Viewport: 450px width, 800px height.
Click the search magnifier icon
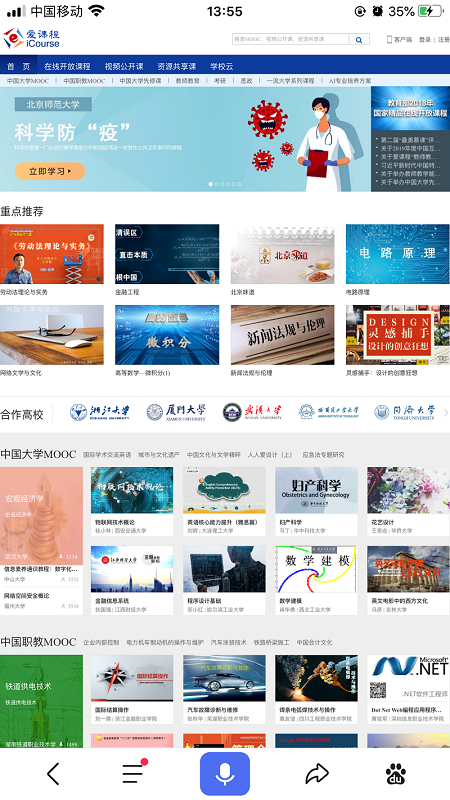tap(359, 39)
